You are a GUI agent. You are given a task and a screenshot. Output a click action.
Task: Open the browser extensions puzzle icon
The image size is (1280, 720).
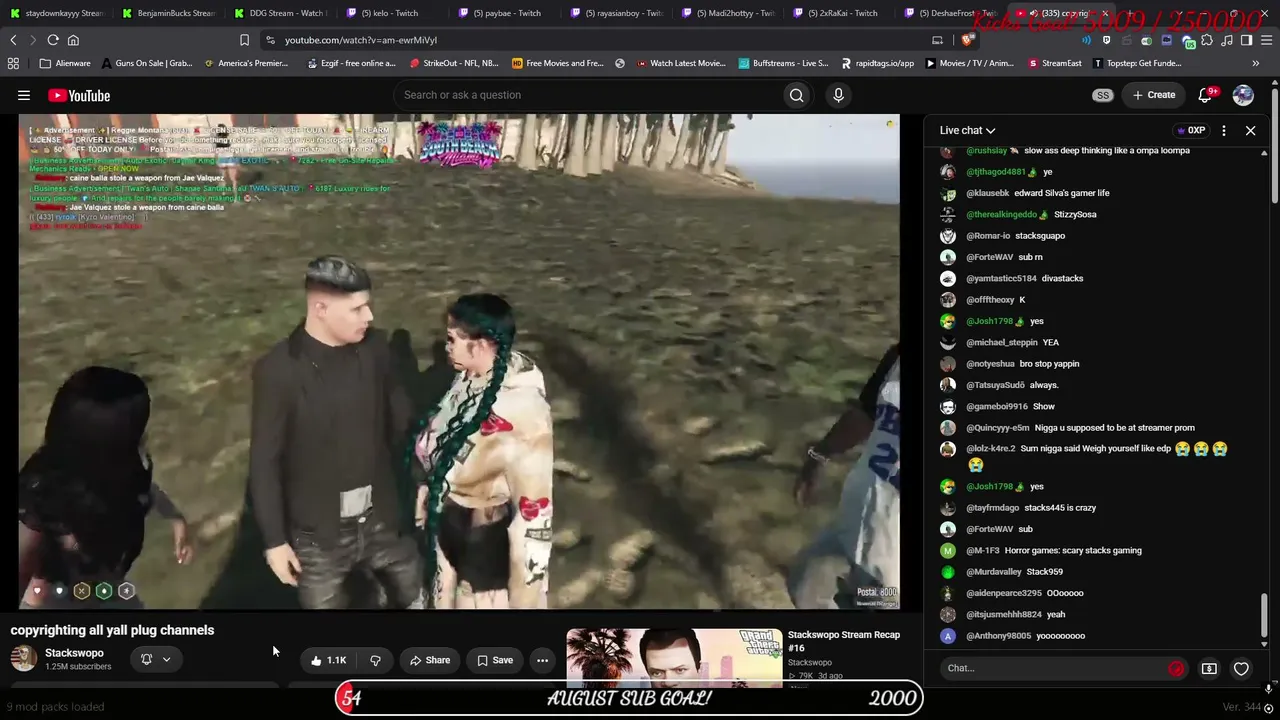click(x=1207, y=40)
